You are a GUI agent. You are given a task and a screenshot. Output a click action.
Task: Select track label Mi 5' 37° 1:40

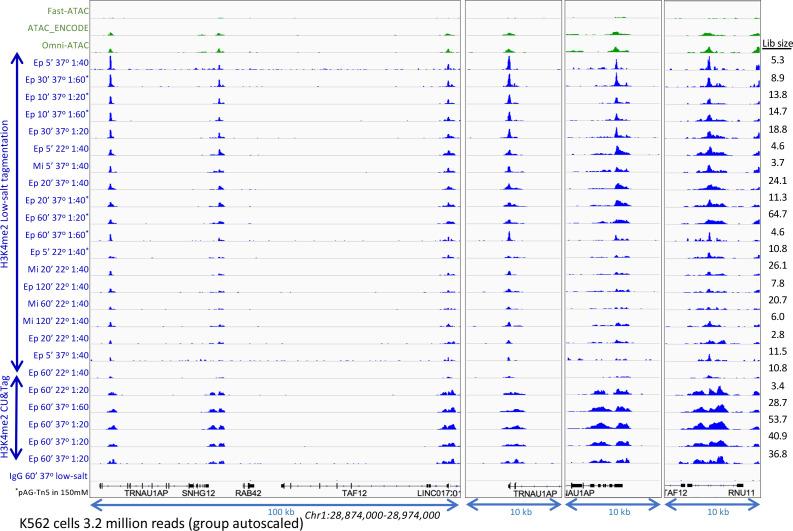61,165
